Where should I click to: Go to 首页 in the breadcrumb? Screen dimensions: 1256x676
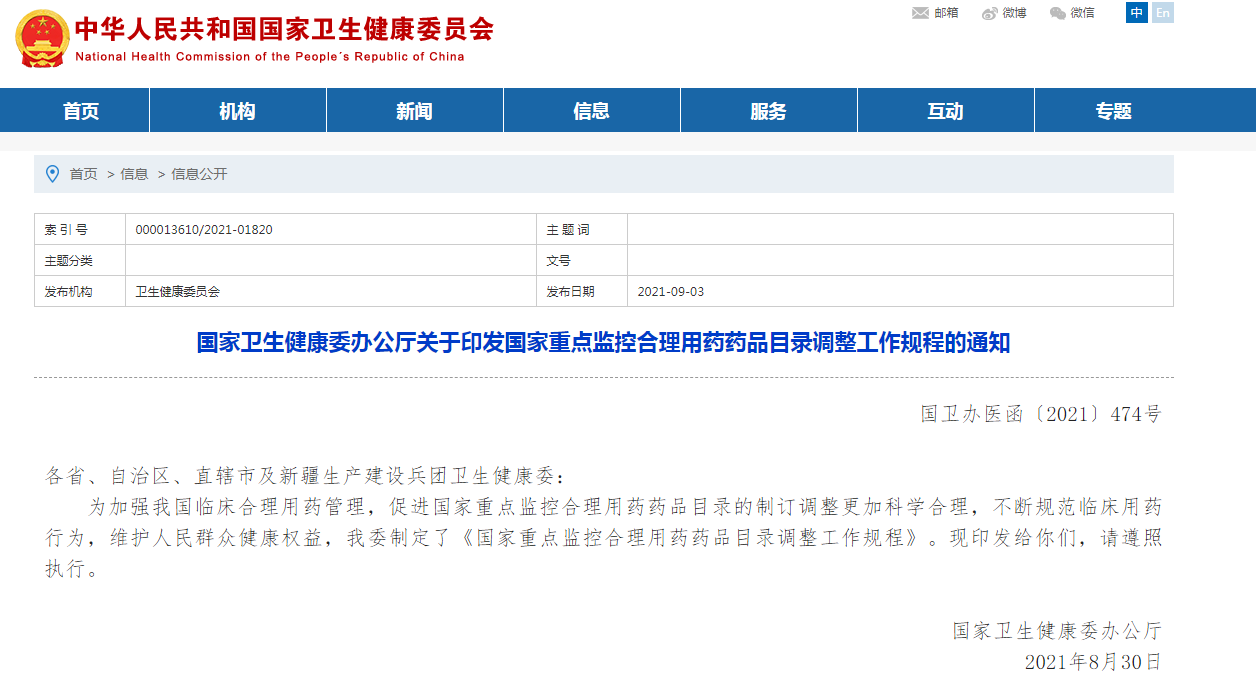(x=83, y=174)
